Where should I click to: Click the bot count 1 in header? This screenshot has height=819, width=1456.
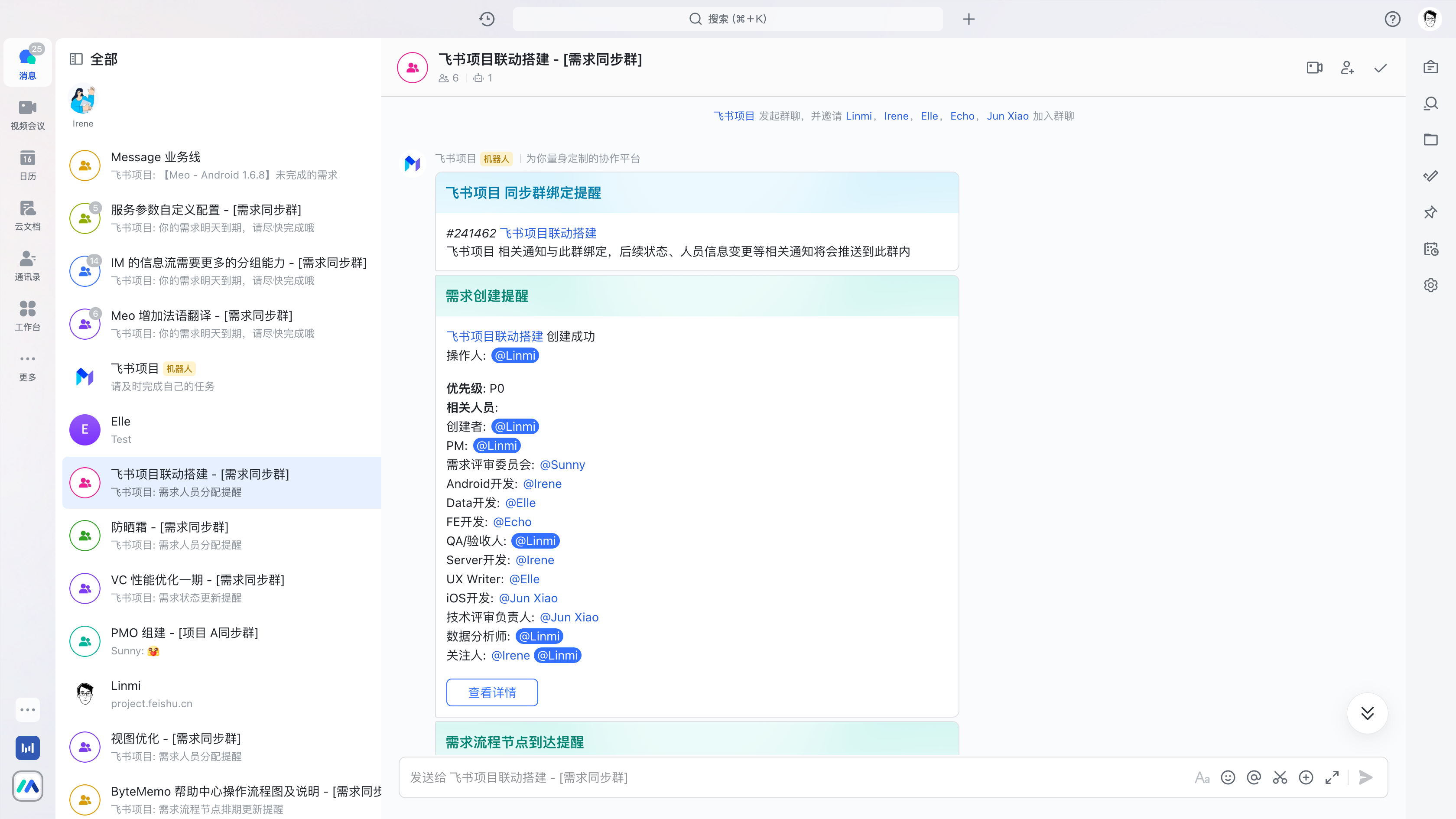pos(483,78)
